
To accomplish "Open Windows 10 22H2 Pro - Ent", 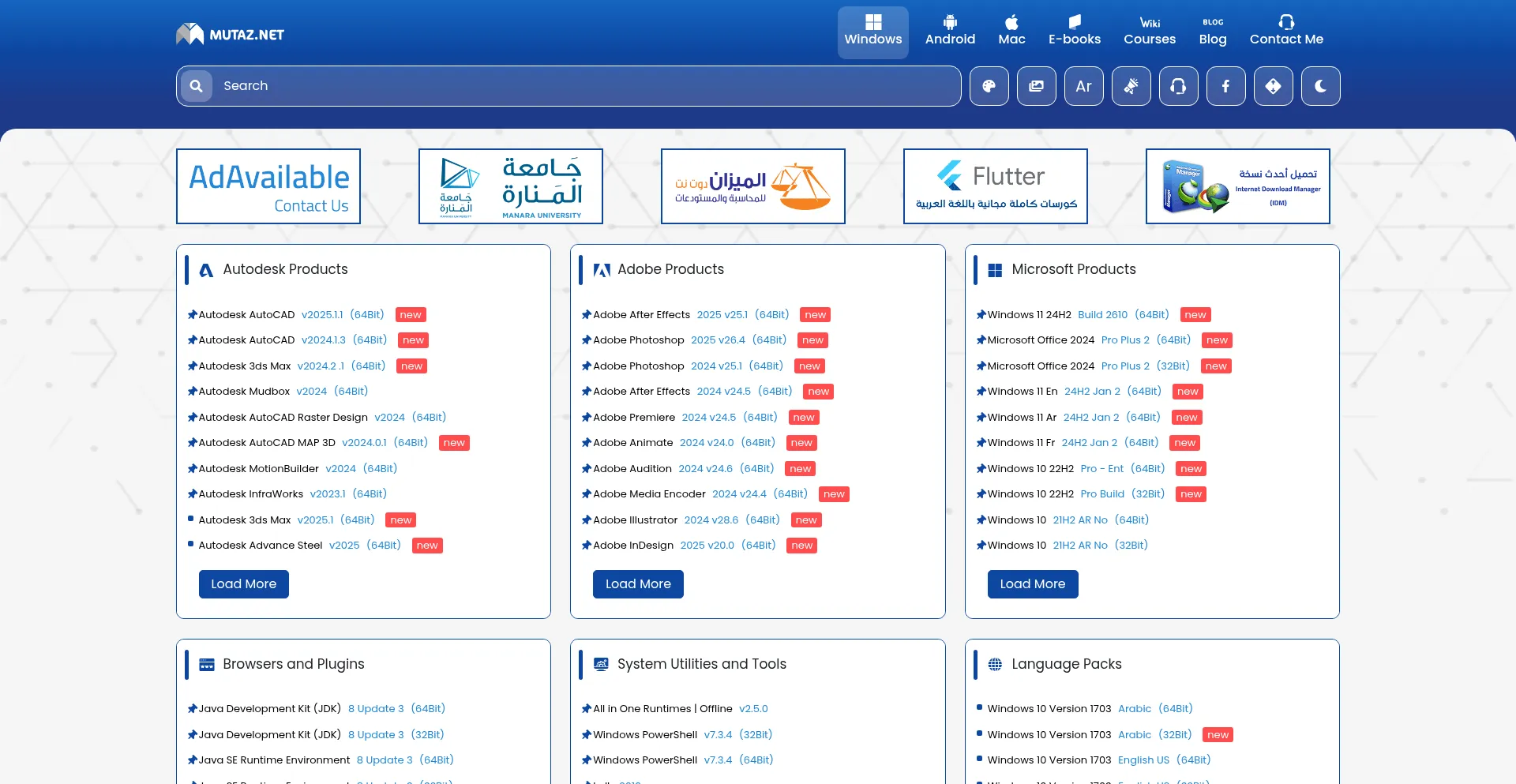I will [x=1076, y=469].
